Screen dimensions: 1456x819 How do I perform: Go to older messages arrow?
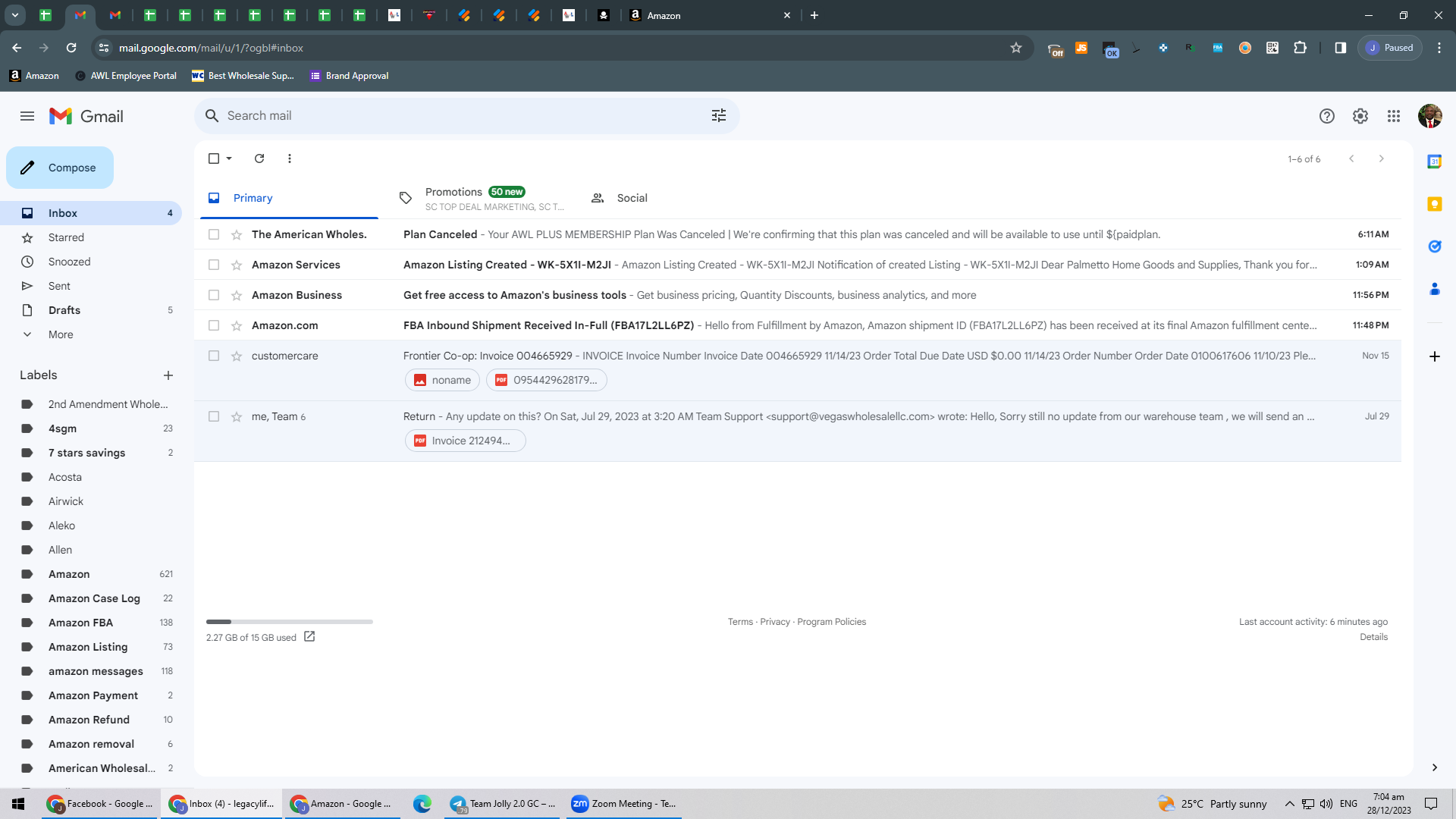coord(1381,158)
